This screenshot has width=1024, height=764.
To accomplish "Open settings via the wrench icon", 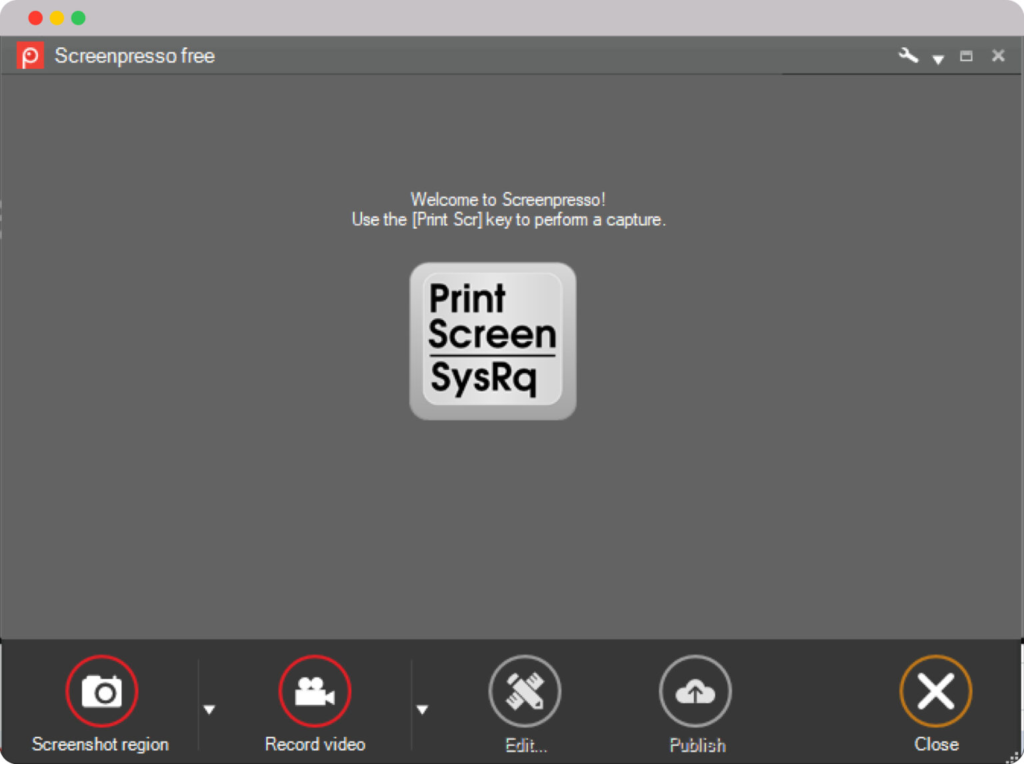I will pos(908,56).
